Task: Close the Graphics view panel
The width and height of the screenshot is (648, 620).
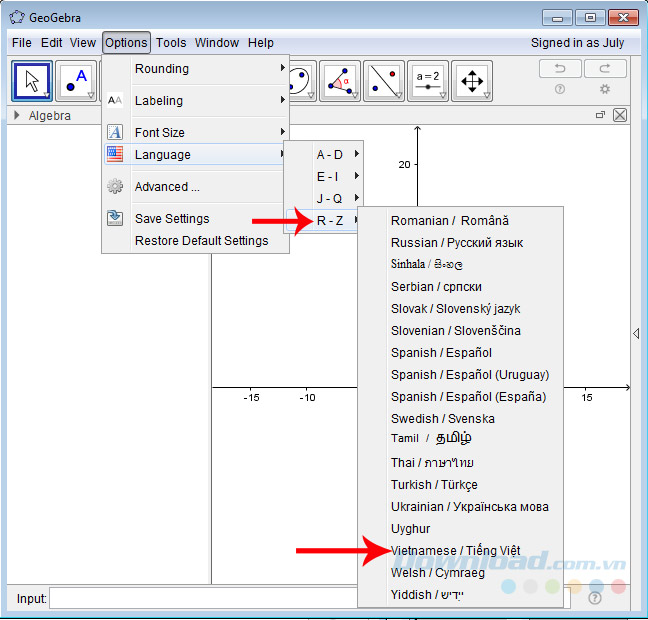Action: point(619,115)
